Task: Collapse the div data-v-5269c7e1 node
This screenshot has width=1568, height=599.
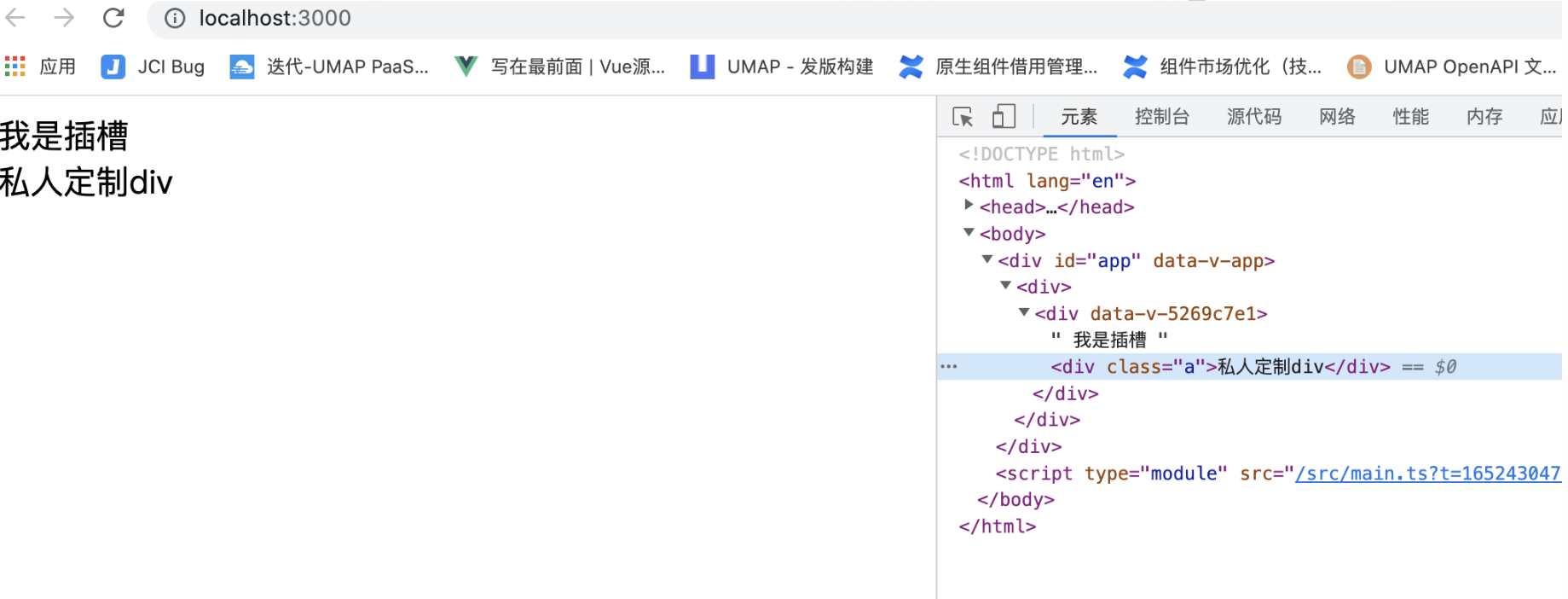Action: tap(1024, 313)
